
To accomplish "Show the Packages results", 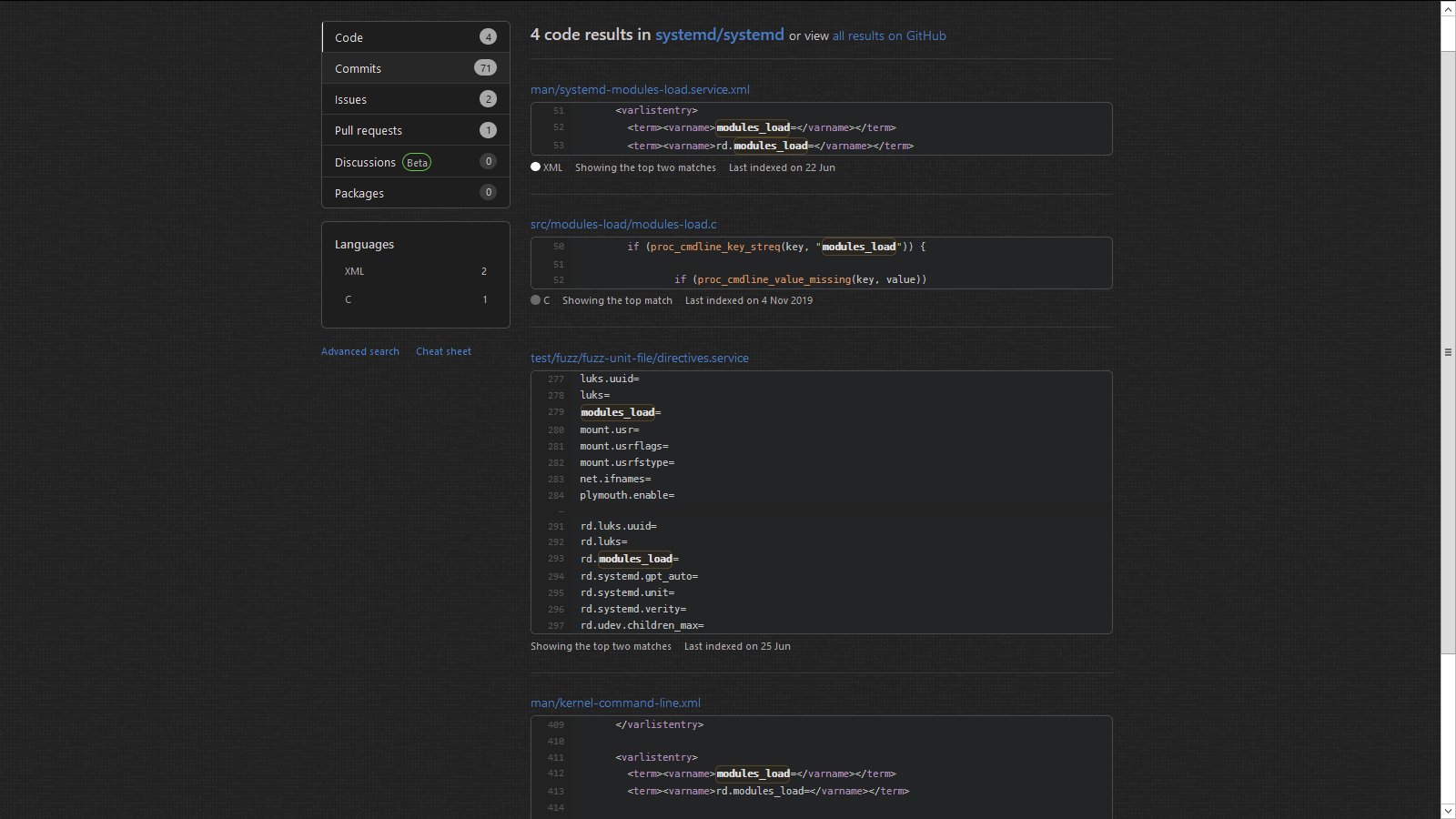I will click(x=359, y=193).
